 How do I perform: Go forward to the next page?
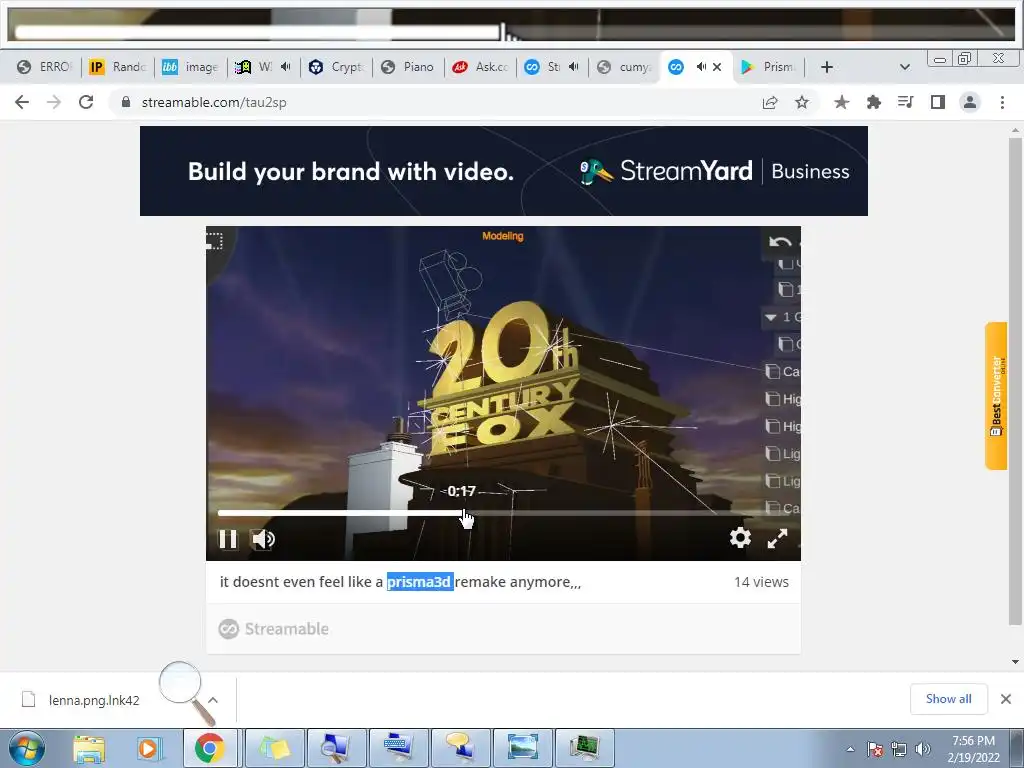pos(54,102)
